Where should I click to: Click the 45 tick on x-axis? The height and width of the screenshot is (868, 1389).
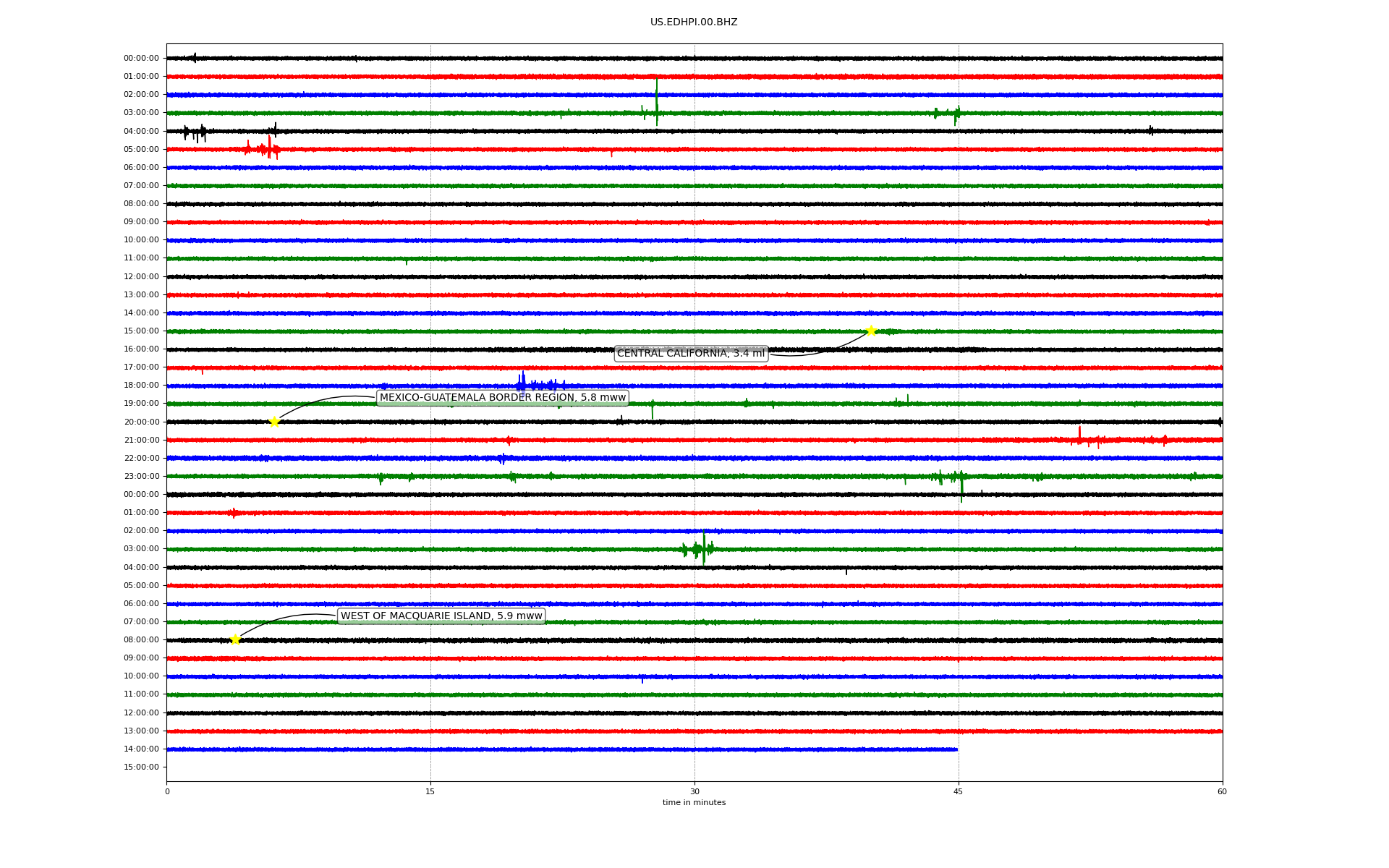pos(958,791)
